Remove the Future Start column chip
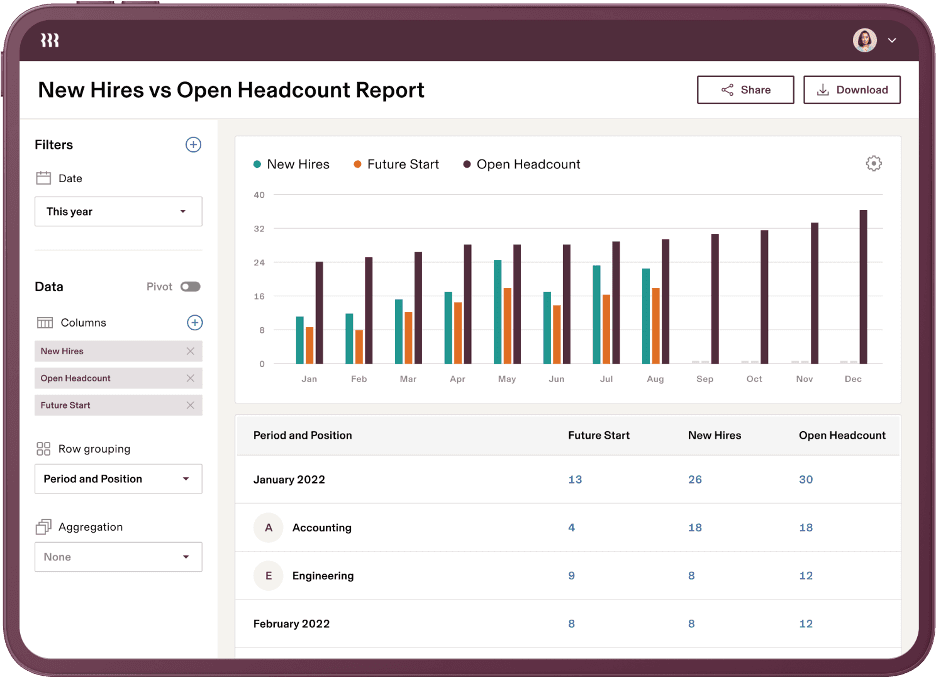This screenshot has height=678, width=936. (190, 405)
